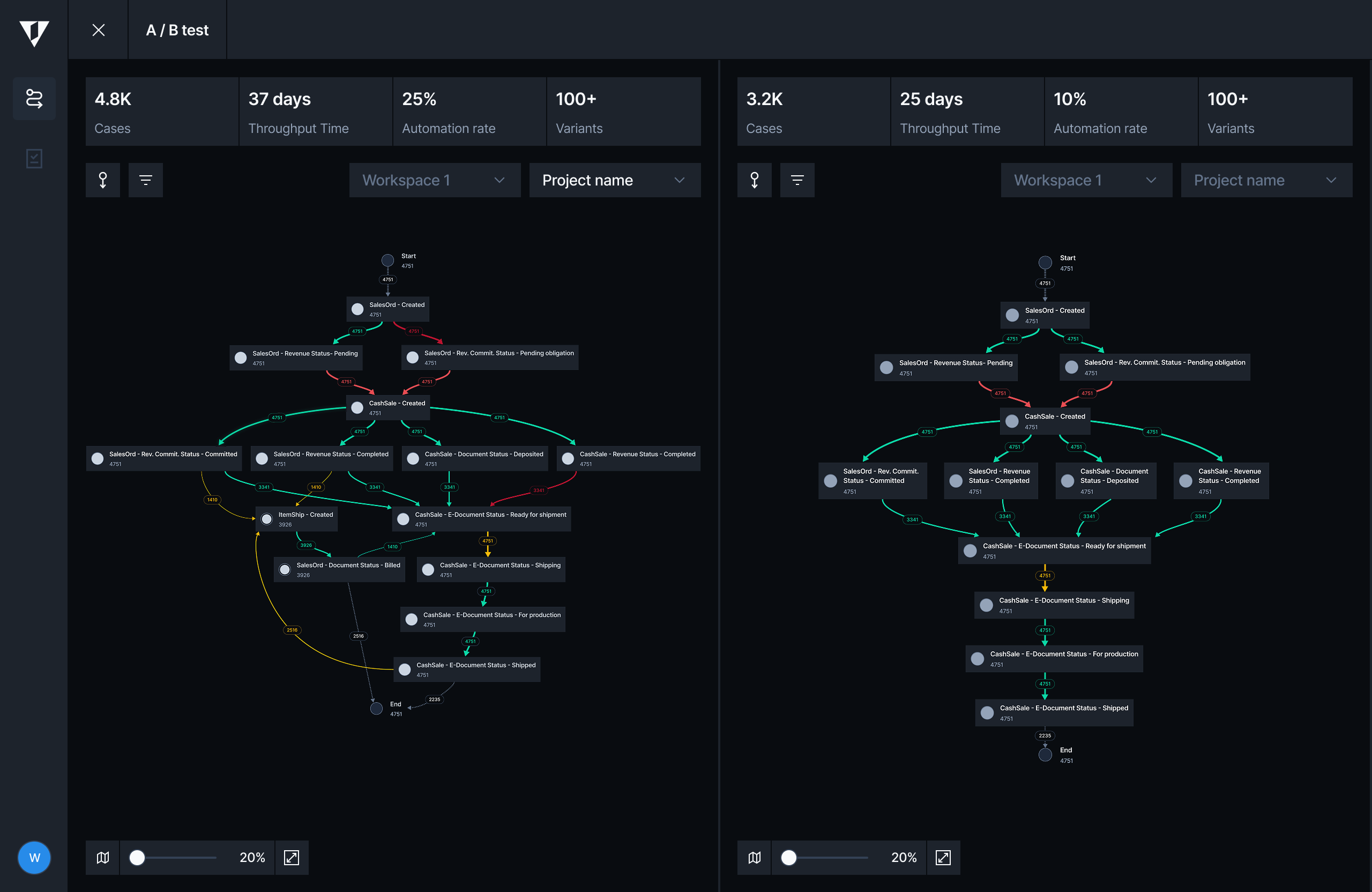Open left panel Project name dropdown
1372x892 pixels.
[615, 181]
